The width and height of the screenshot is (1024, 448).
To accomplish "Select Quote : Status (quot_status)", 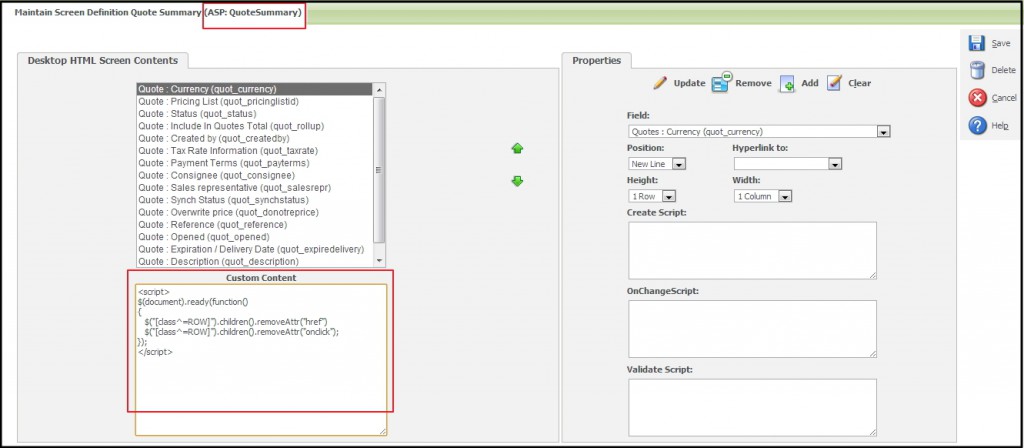I will pos(255,114).
